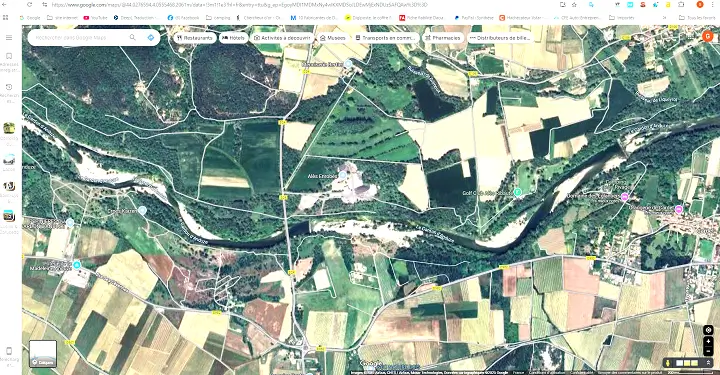Click the Madeleine map marker near the fields
The width and height of the screenshot is (720, 375).
(x=77, y=265)
